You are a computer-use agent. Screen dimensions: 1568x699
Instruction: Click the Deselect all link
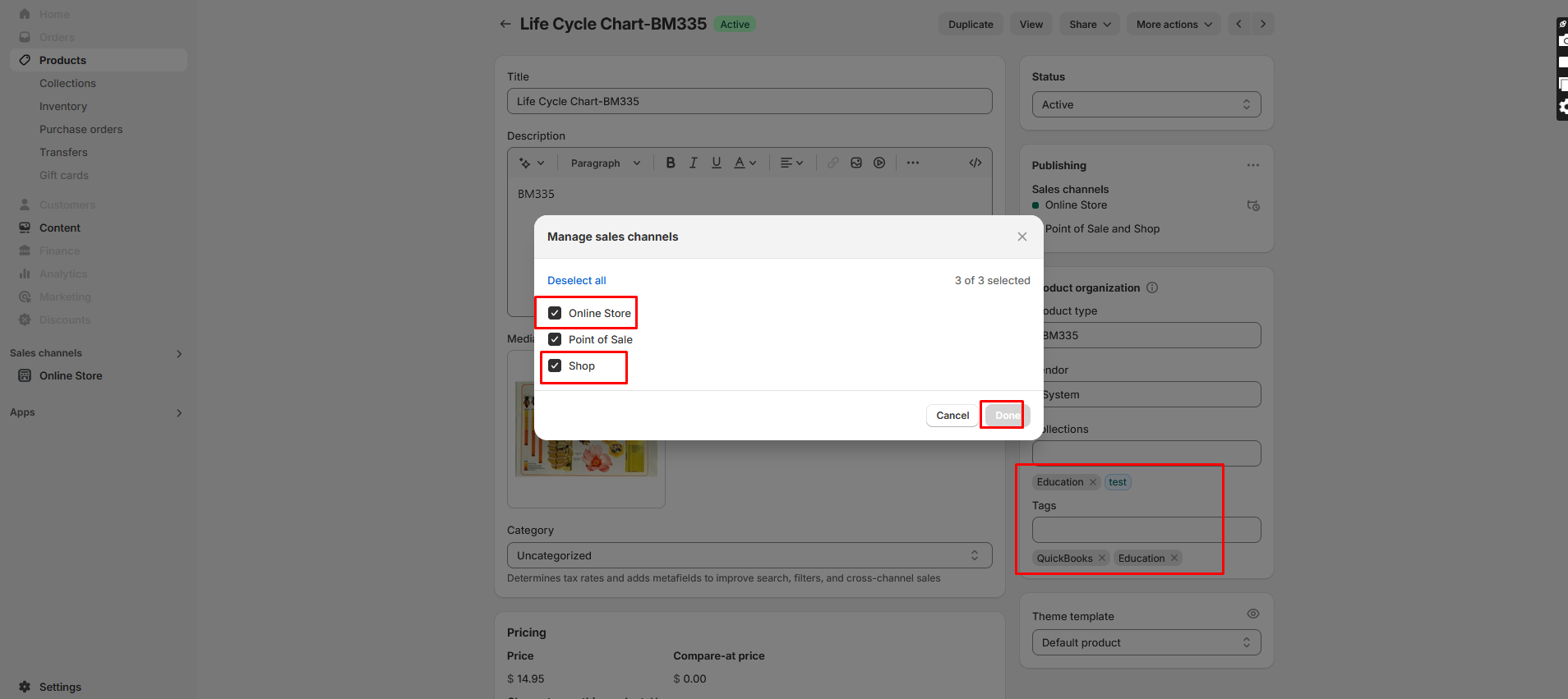tap(577, 280)
